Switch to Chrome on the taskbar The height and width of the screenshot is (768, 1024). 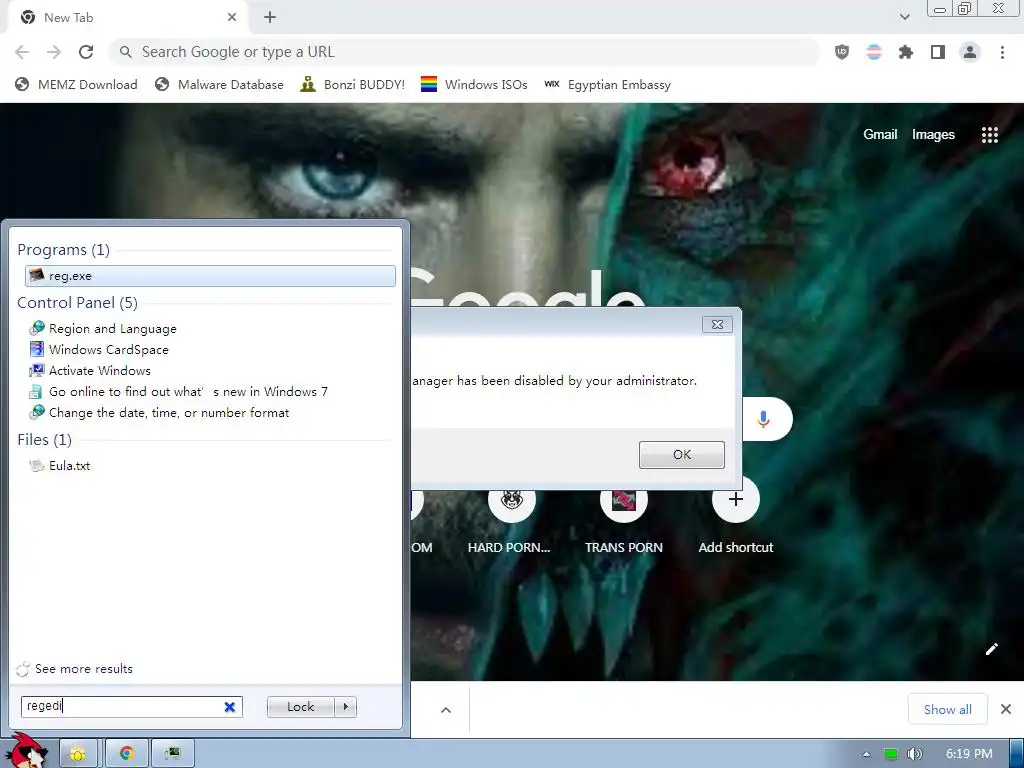pyautogui.click(x=127, y=754)
